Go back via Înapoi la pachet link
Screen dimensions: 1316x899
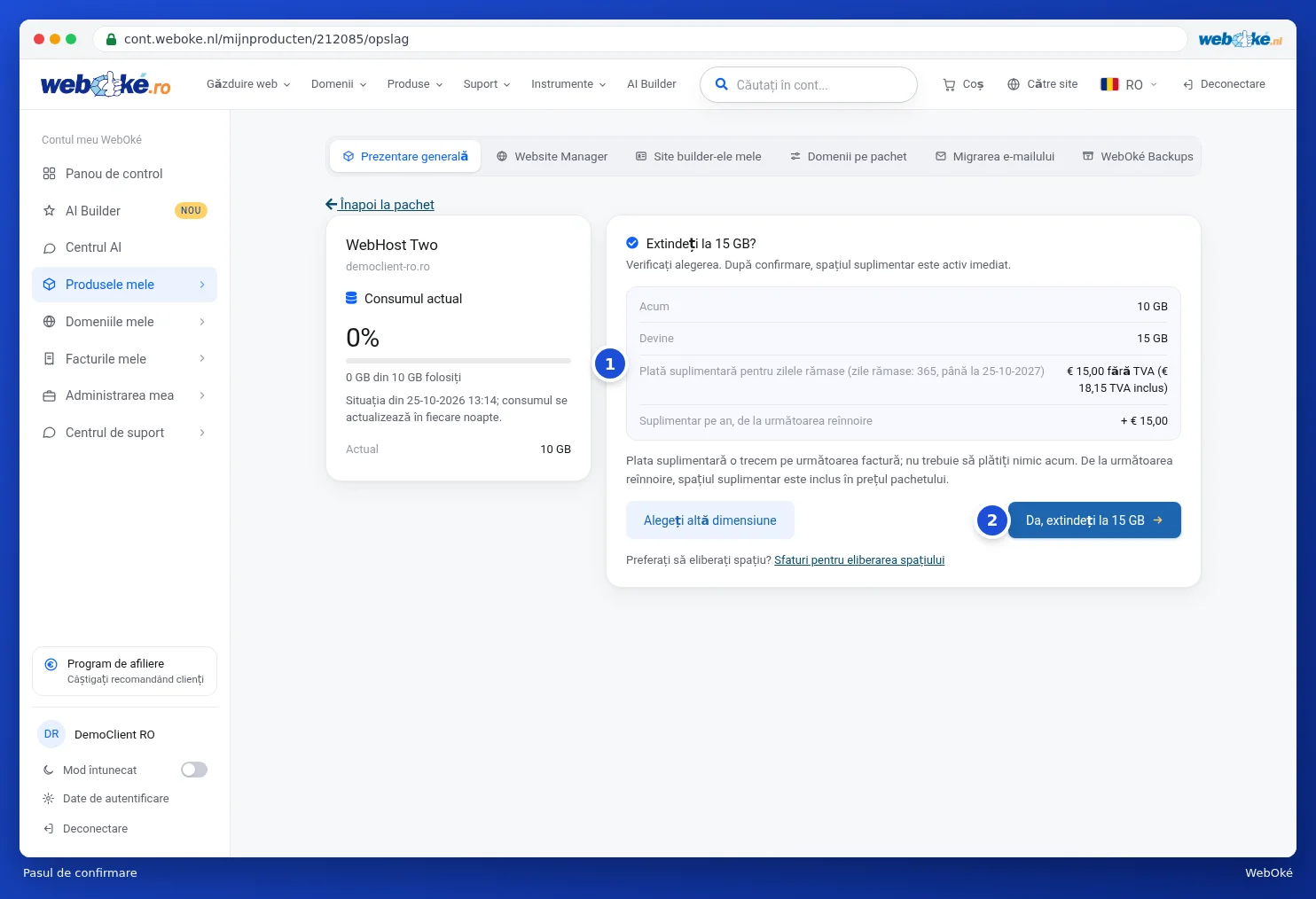380,205
